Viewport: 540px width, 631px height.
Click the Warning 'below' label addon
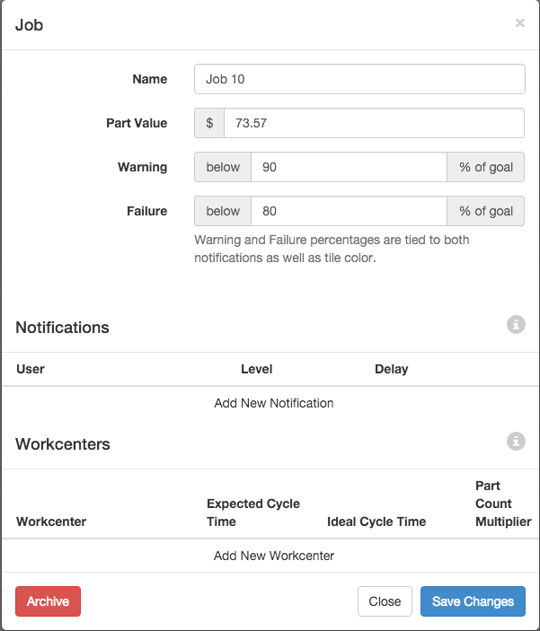[223, 167]
